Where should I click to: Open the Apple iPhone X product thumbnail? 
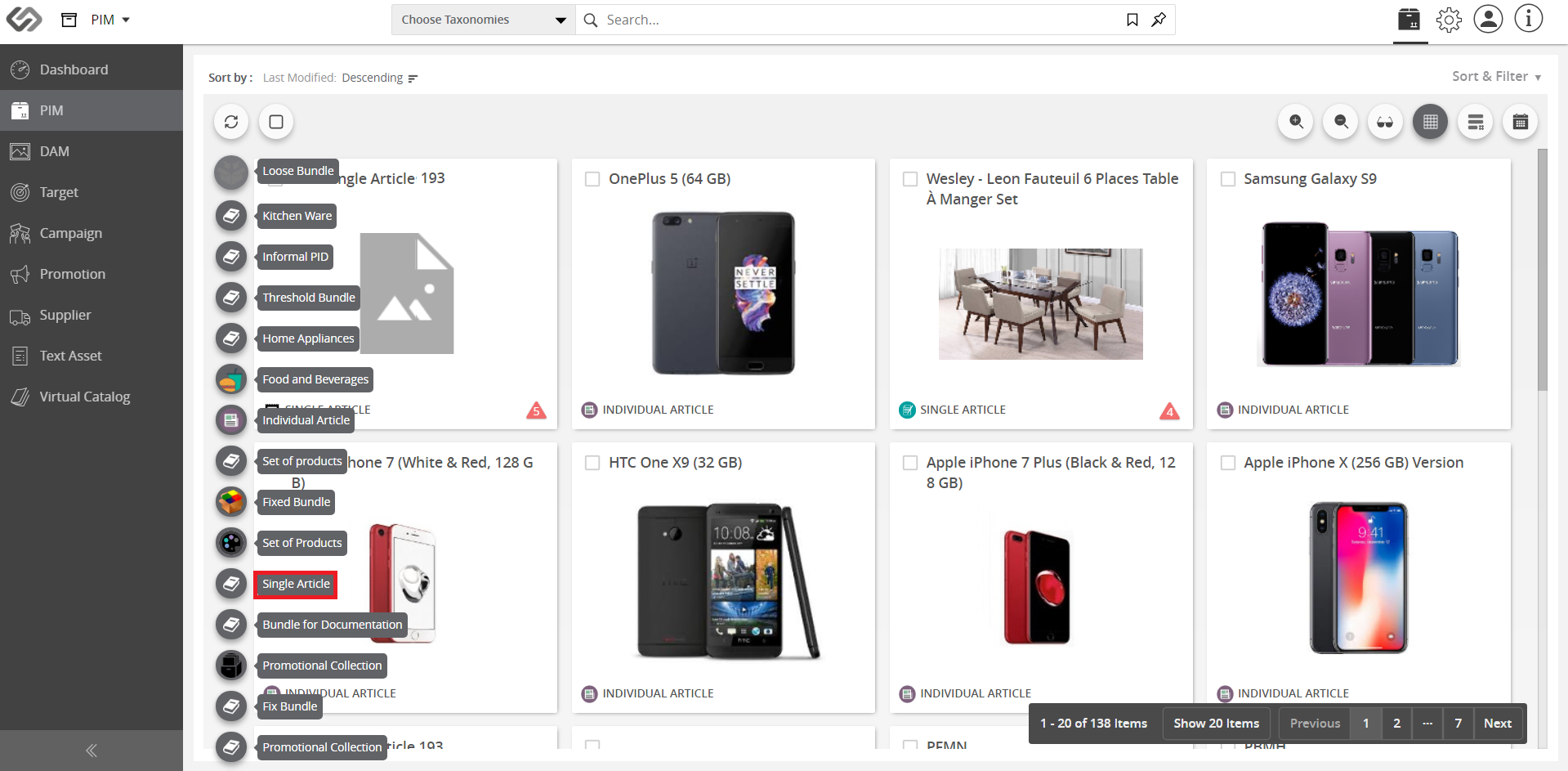click(1358, 578)
